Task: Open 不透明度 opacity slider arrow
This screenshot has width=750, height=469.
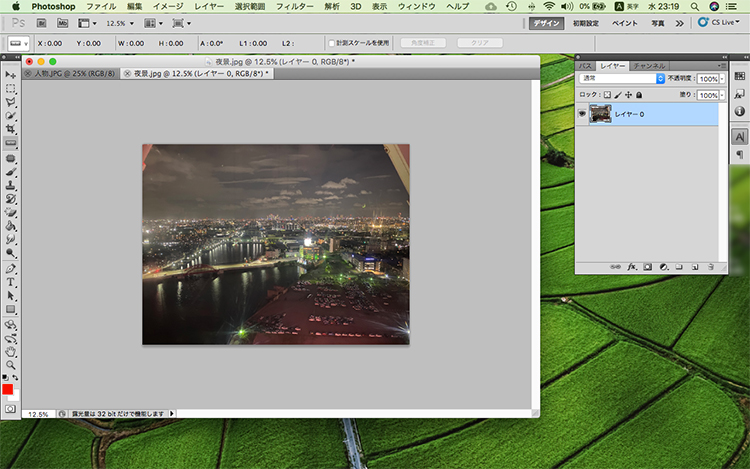Action: click(x=722, y=79)
